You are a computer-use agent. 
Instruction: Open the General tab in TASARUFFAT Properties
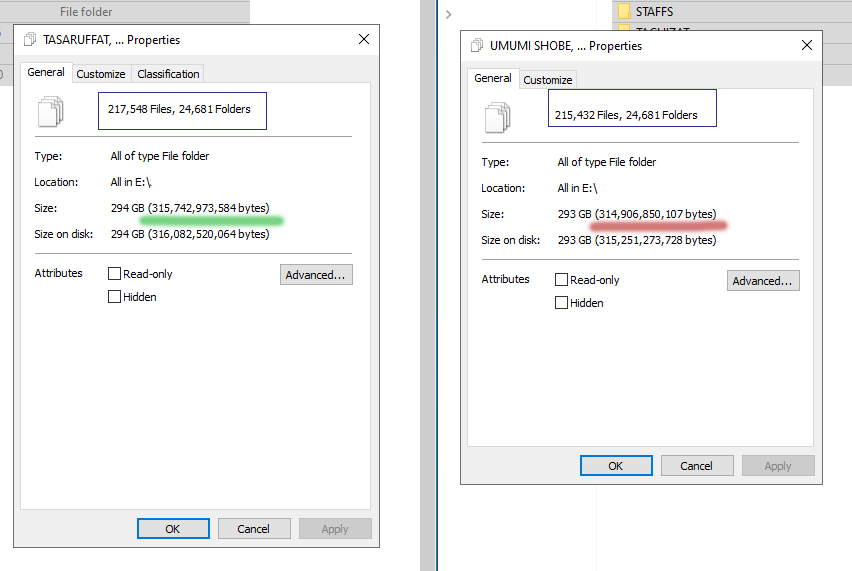46,72
